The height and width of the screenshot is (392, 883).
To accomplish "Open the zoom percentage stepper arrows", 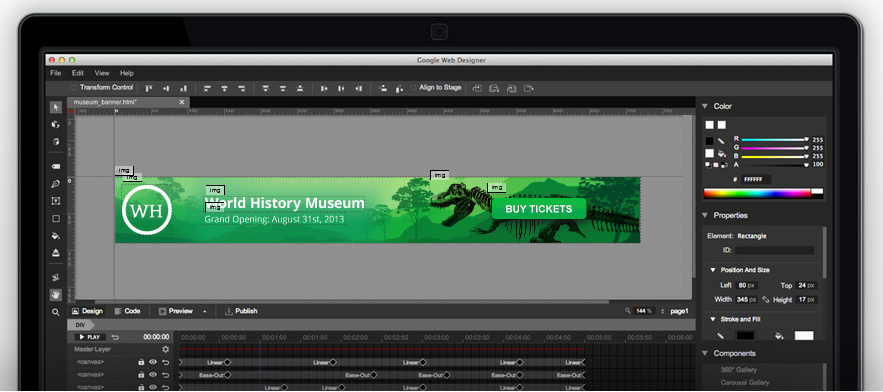I will 662,311.
